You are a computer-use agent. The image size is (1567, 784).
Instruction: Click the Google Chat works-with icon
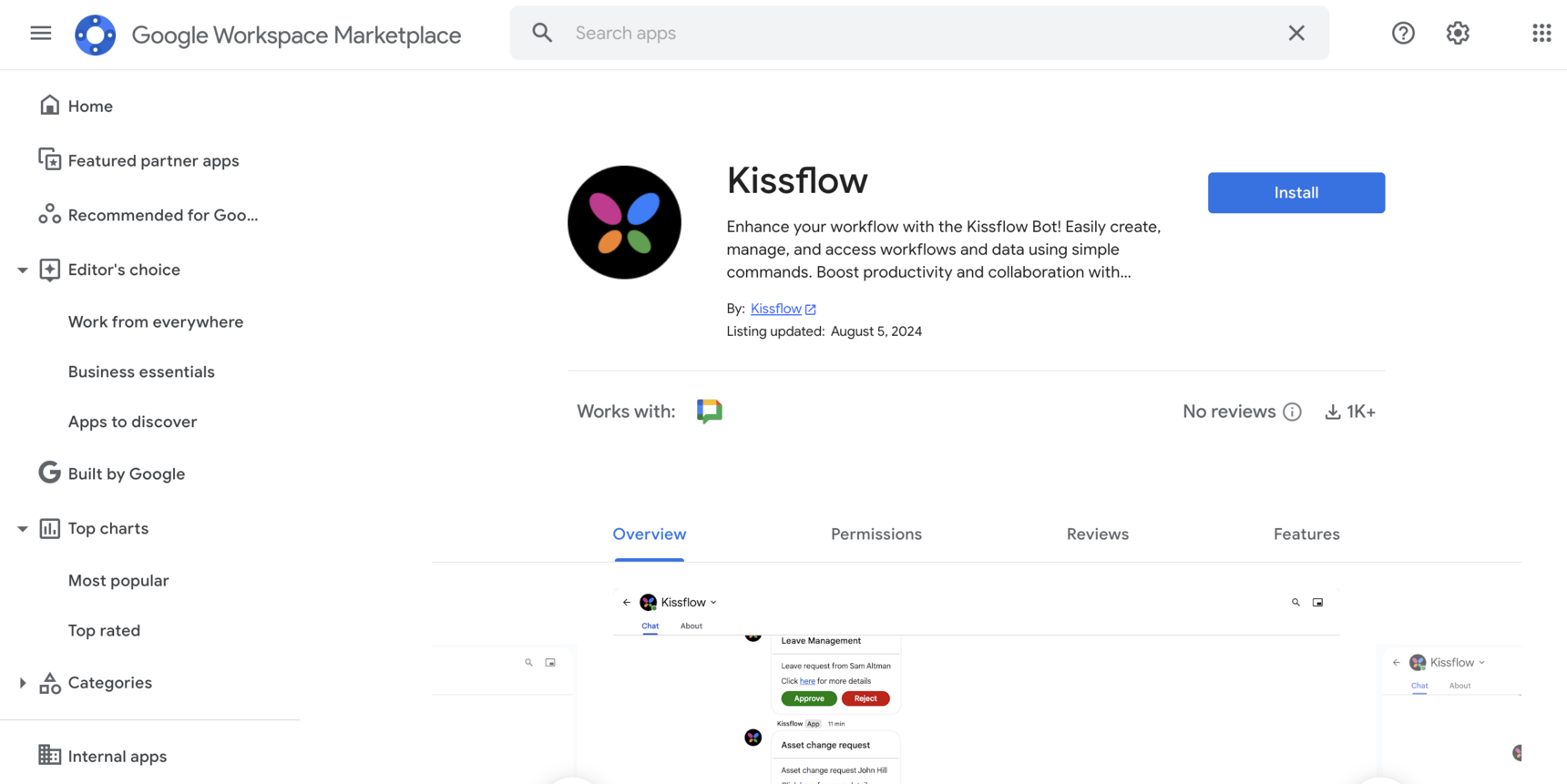(x=710, y=411)
